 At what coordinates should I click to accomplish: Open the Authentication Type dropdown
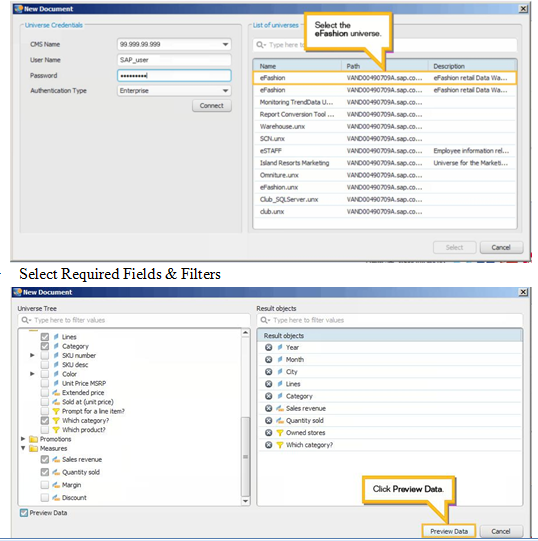coord(225,91)
